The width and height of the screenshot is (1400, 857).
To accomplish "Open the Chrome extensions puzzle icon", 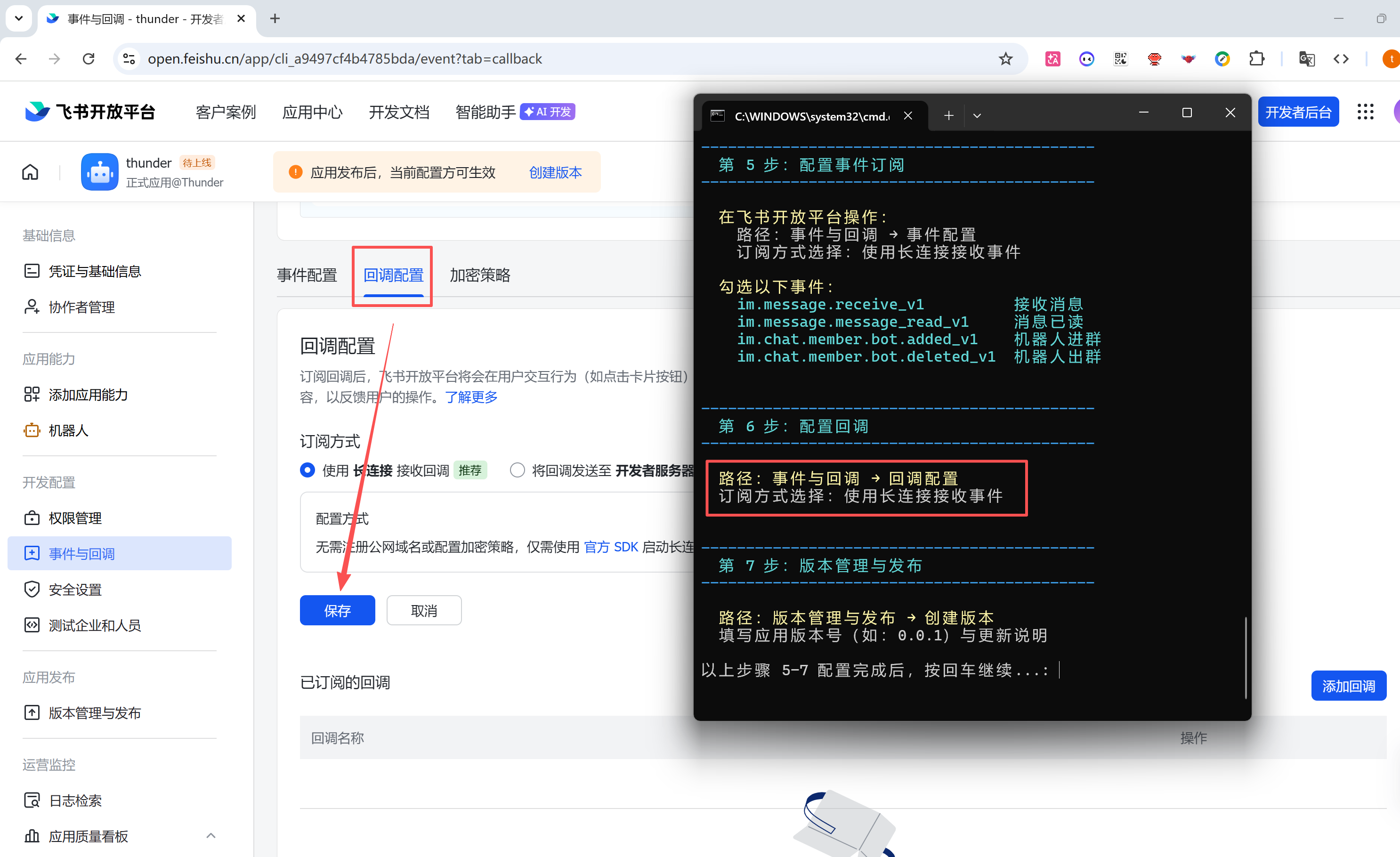I will pyautogui.click(x=1256, y=58).
